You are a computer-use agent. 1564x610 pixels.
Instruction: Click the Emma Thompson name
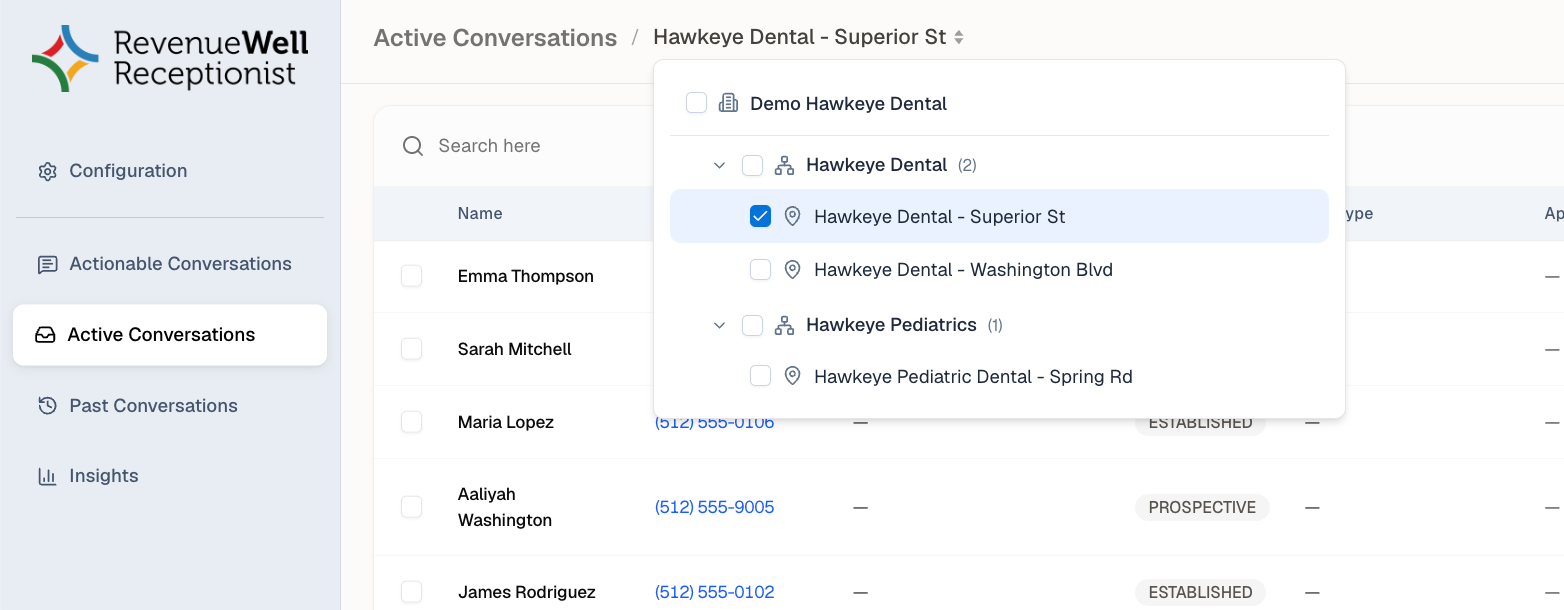click(526, 276)
